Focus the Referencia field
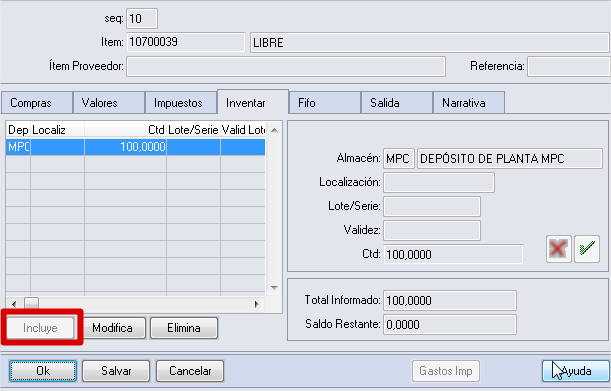 point(569,67)
